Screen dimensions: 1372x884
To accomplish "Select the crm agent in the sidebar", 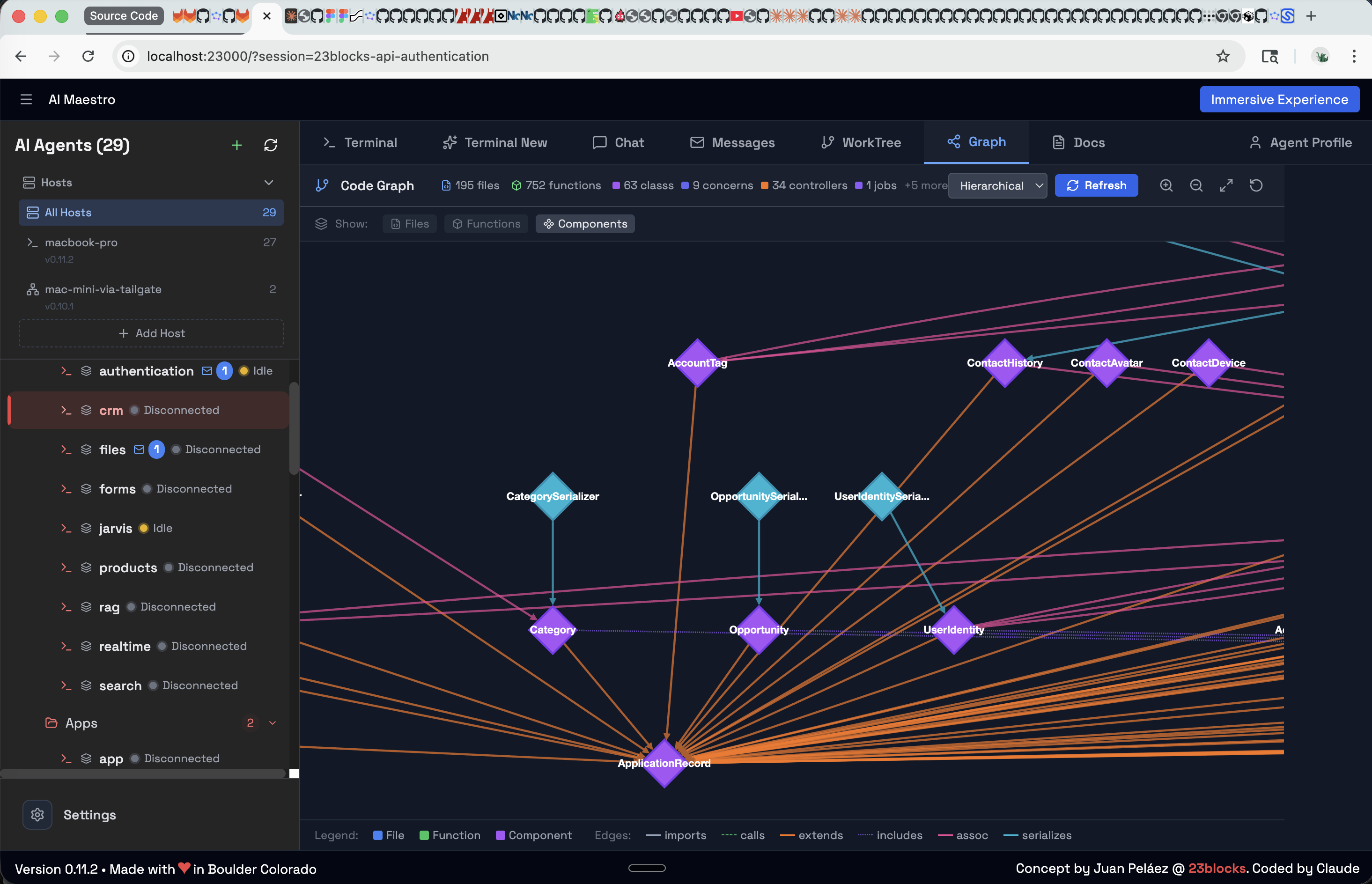I will [x=111, y=410].
